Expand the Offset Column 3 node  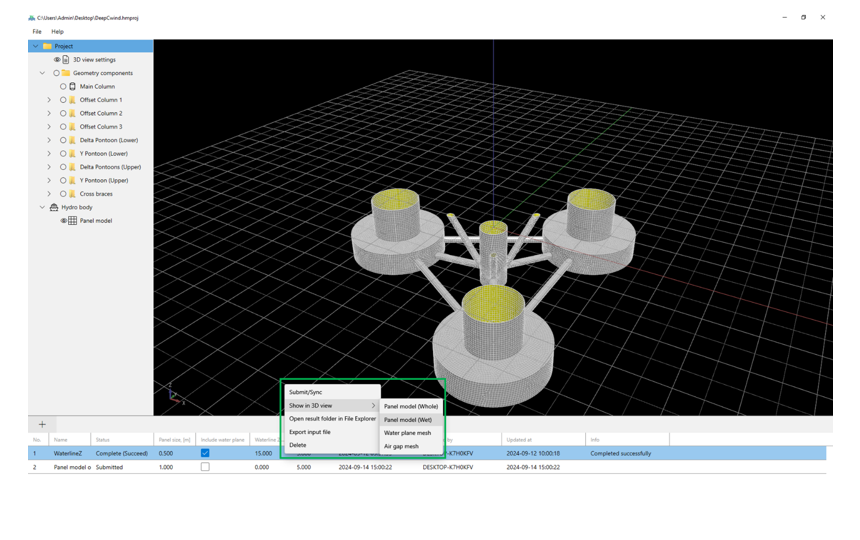pos(49,127)
